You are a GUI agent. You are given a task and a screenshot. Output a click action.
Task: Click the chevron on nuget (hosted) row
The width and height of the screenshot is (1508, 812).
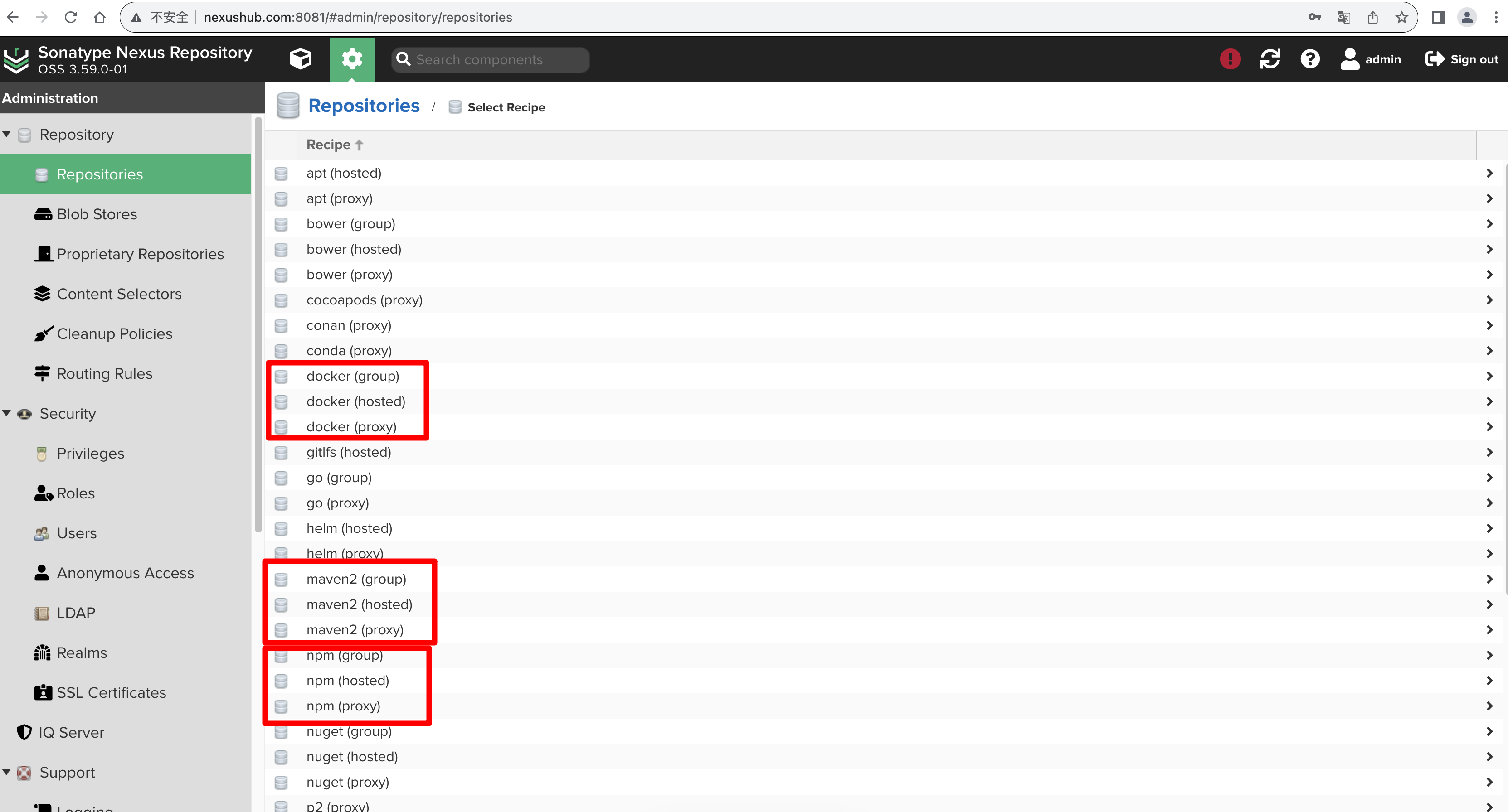pos(1489,757)
